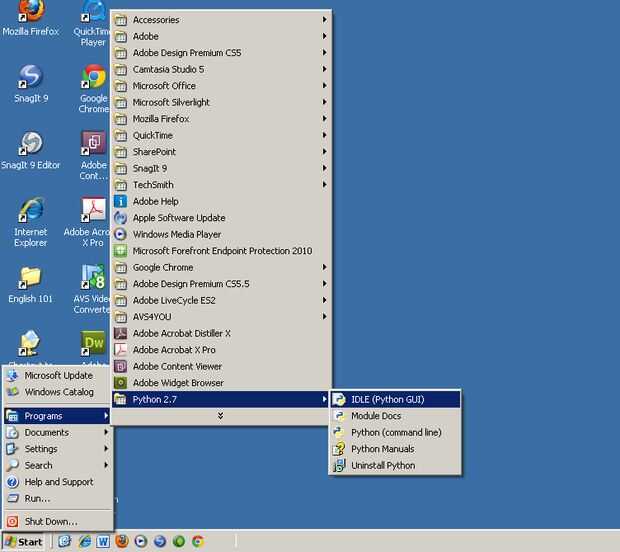Expand the Camtasia Studio 5 folder
Image resolution: width=620 pixels, height=552 pixels.
coord(221,69)
